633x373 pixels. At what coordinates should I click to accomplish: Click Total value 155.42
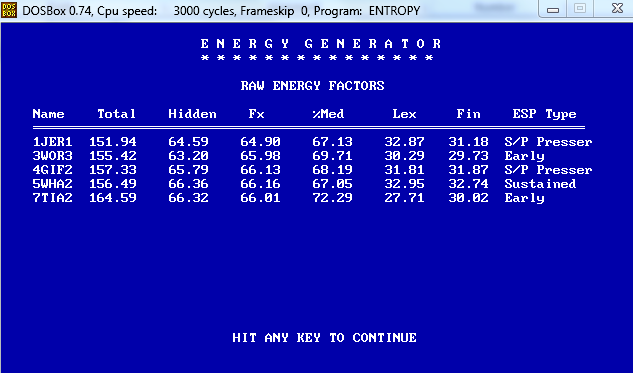click(113, 156)
